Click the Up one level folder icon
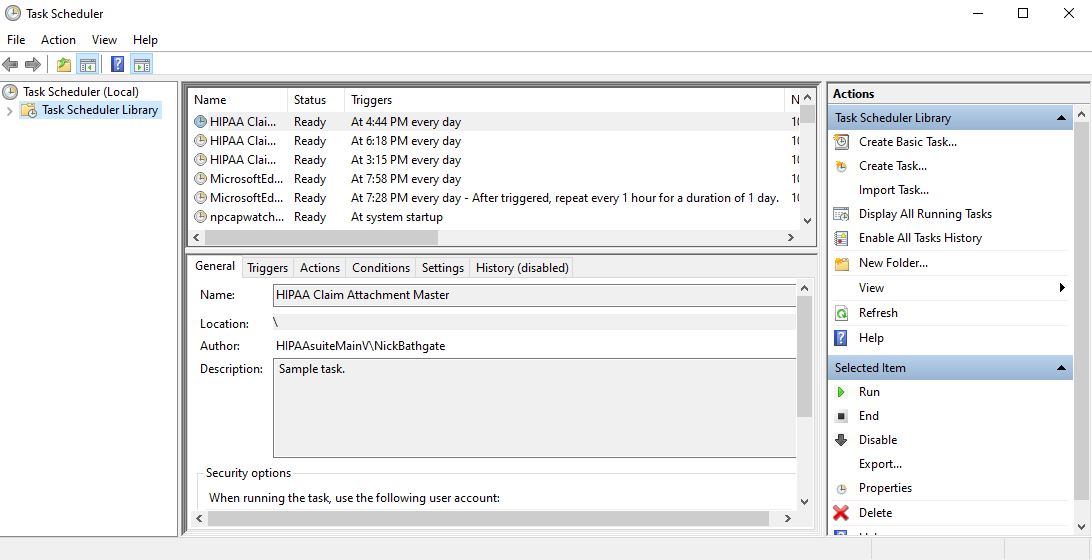This screenshot has width=1092, height=560. tap(64, 65)
